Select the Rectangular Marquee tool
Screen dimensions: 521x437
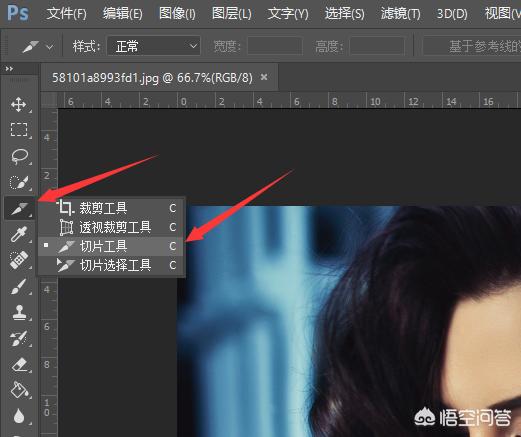tap(19, 130)
